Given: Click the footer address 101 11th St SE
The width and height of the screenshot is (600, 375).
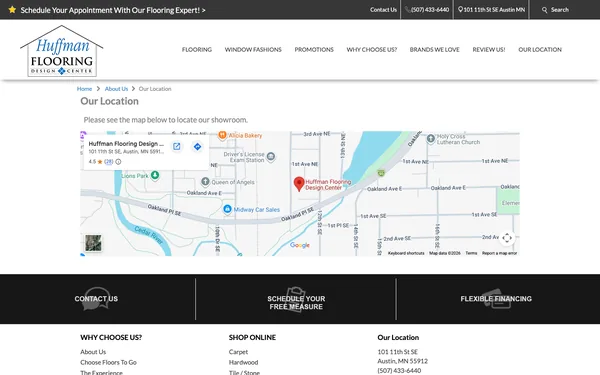Looking at the screenshot, I should coord(398,352).
